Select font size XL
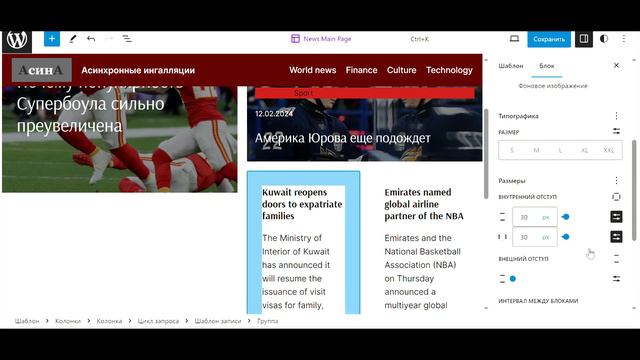This screenshot has width=640, height=360. pyautogui.click(x=584, y=150)
